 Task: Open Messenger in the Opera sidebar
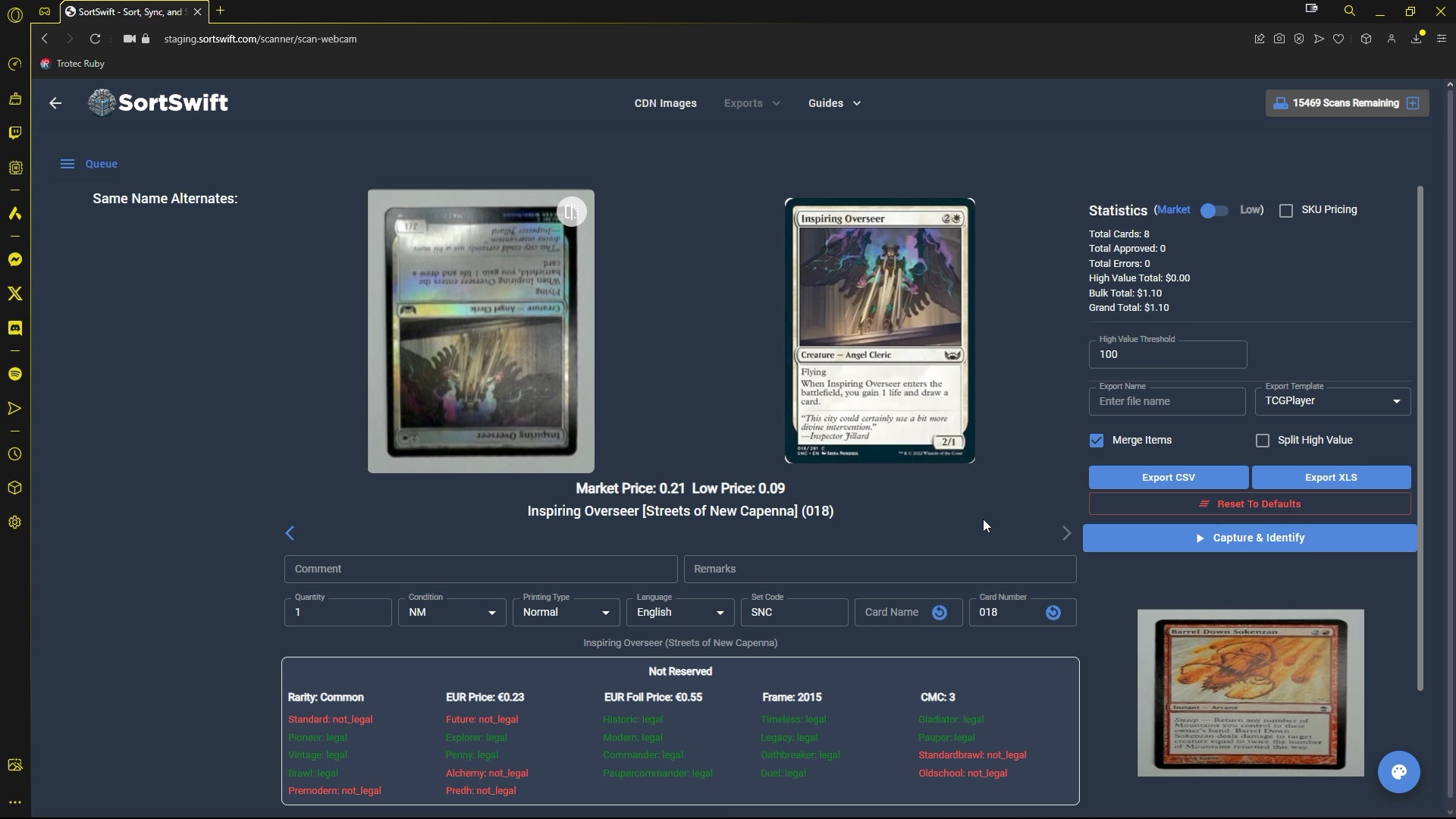coord(14,260)
